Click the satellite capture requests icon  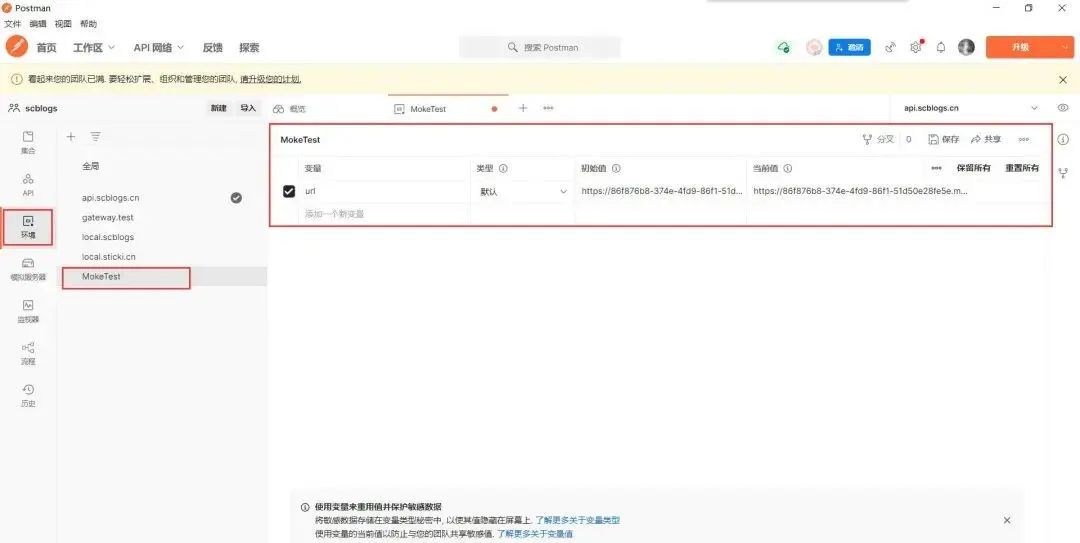(891, 47)
